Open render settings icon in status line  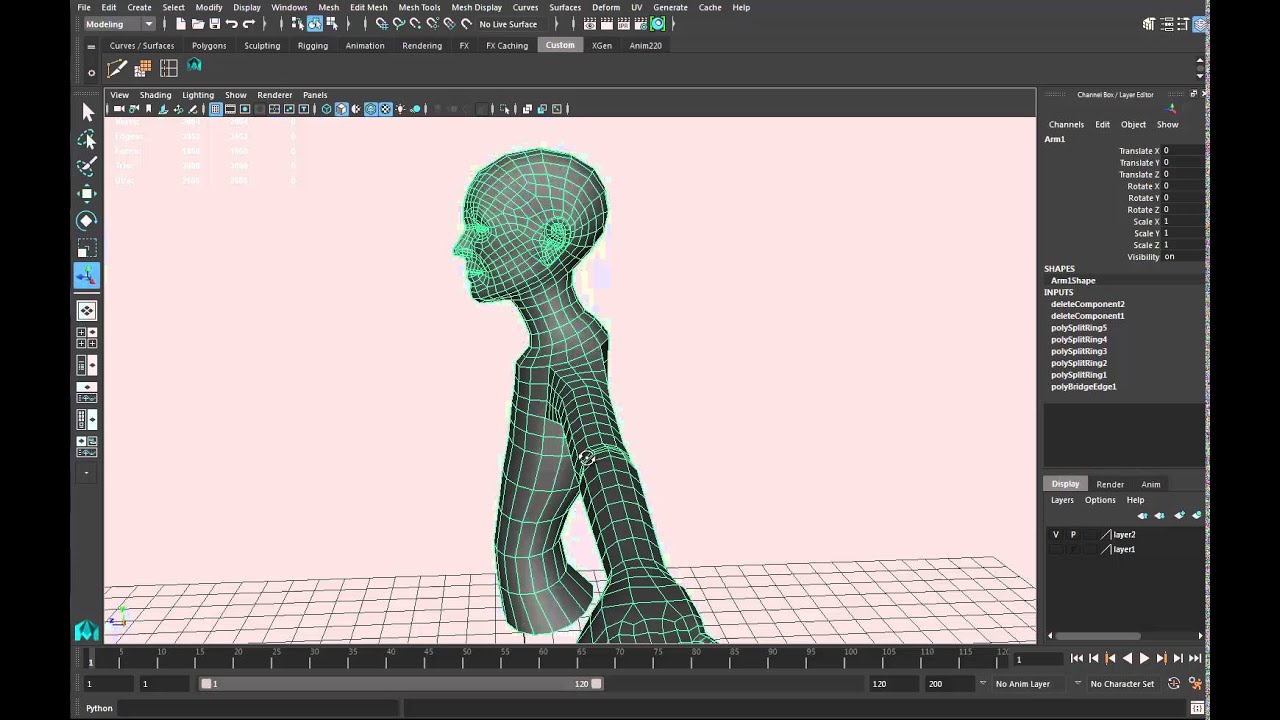tap(642, 24)
